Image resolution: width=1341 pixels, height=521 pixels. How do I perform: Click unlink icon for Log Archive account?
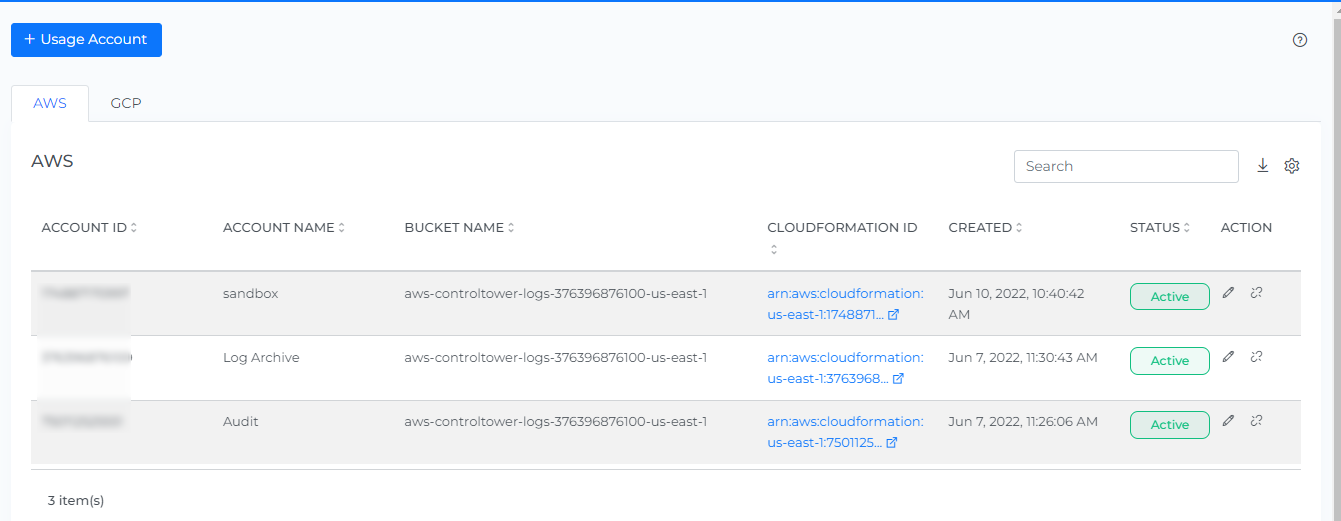pyautogui.click(x=1257, y=357)
